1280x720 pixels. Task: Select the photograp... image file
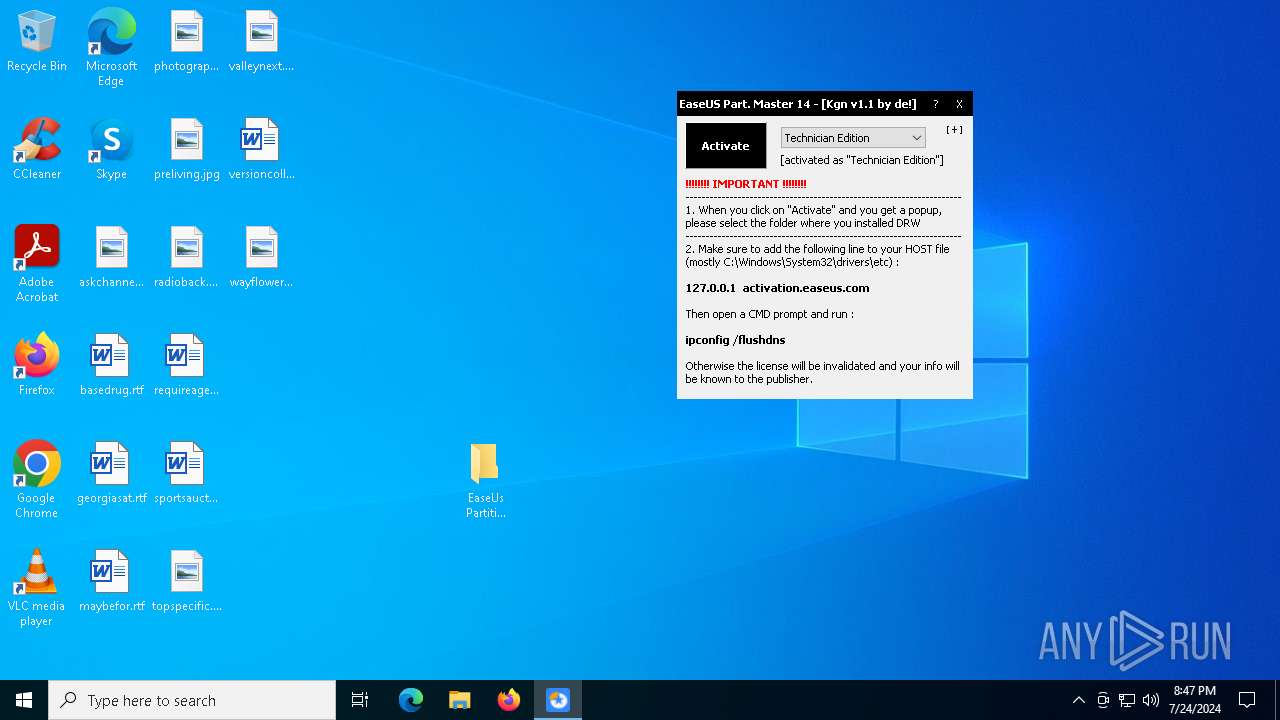pos(186,42)
